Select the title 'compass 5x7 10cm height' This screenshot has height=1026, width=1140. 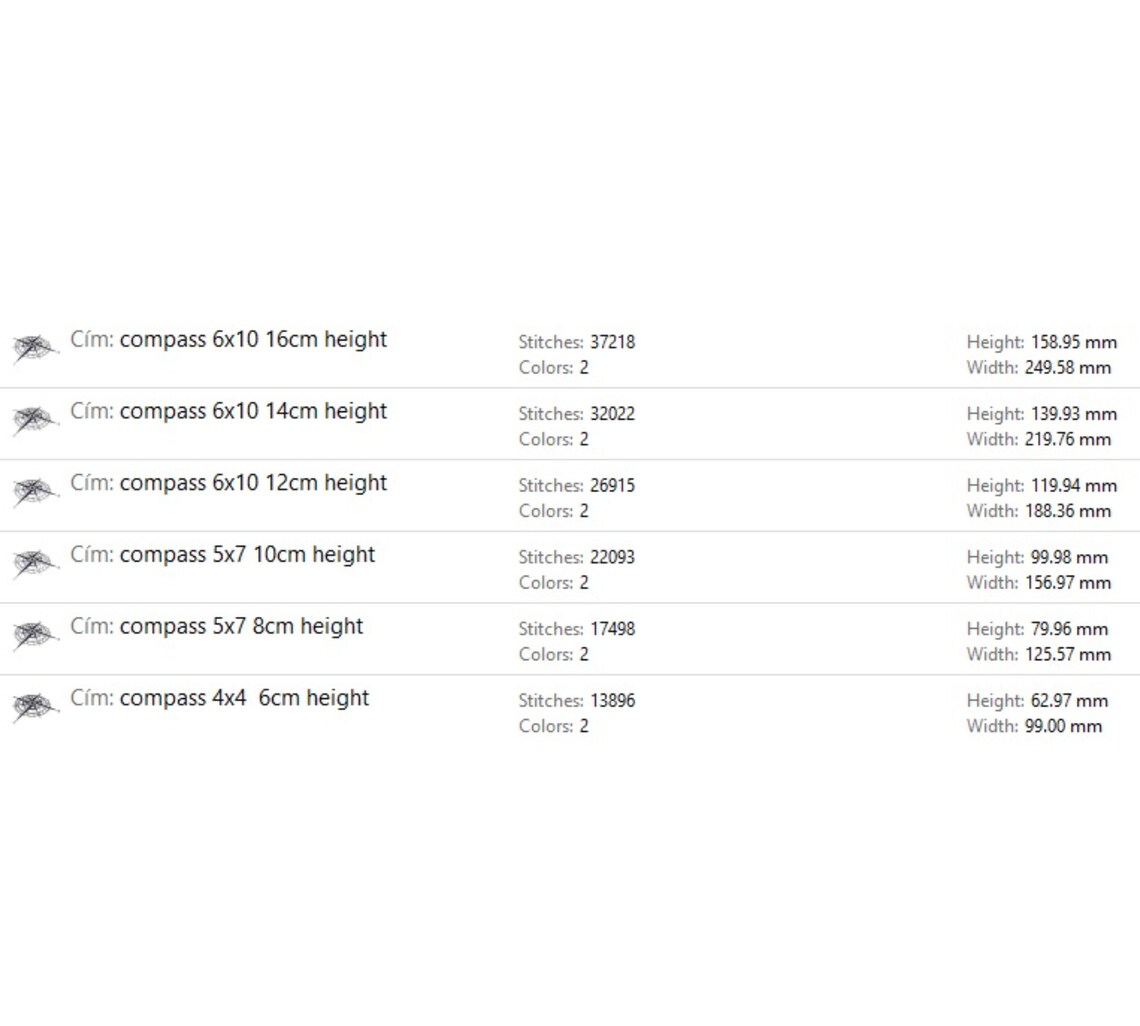click(247, 555)
